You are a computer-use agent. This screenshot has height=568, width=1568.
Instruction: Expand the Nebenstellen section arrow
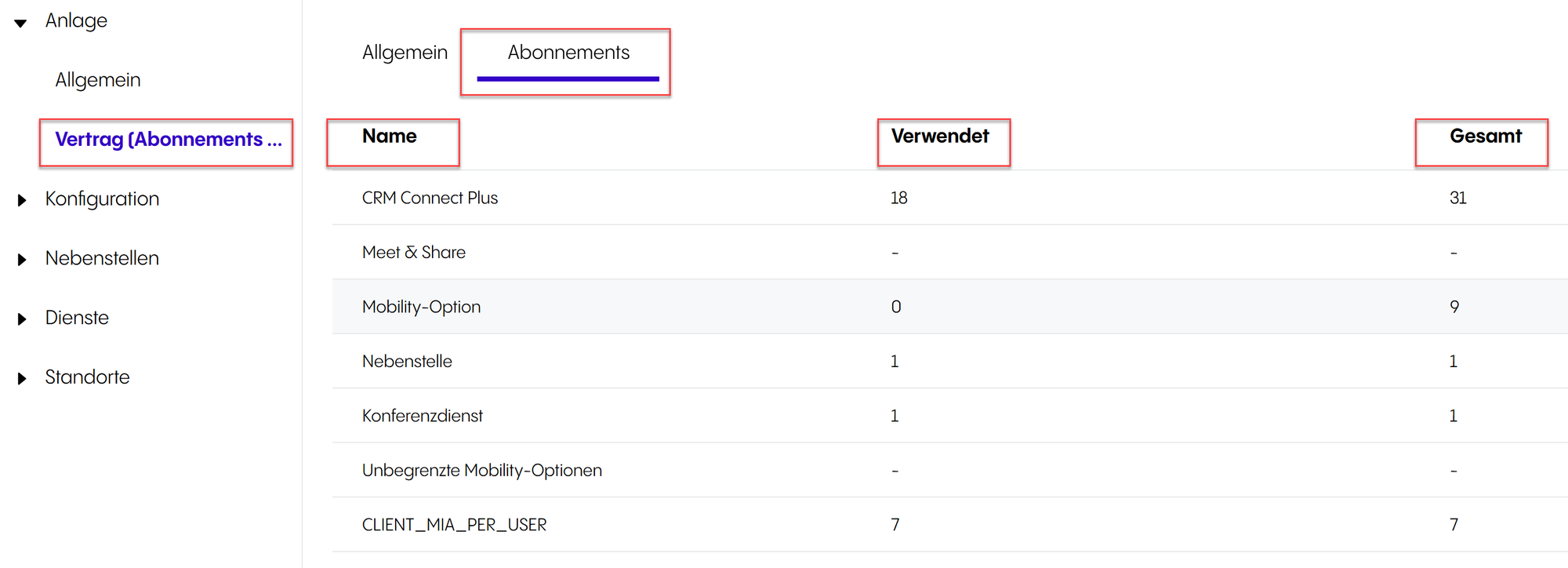pyautogui.click(x=22, y=260)
